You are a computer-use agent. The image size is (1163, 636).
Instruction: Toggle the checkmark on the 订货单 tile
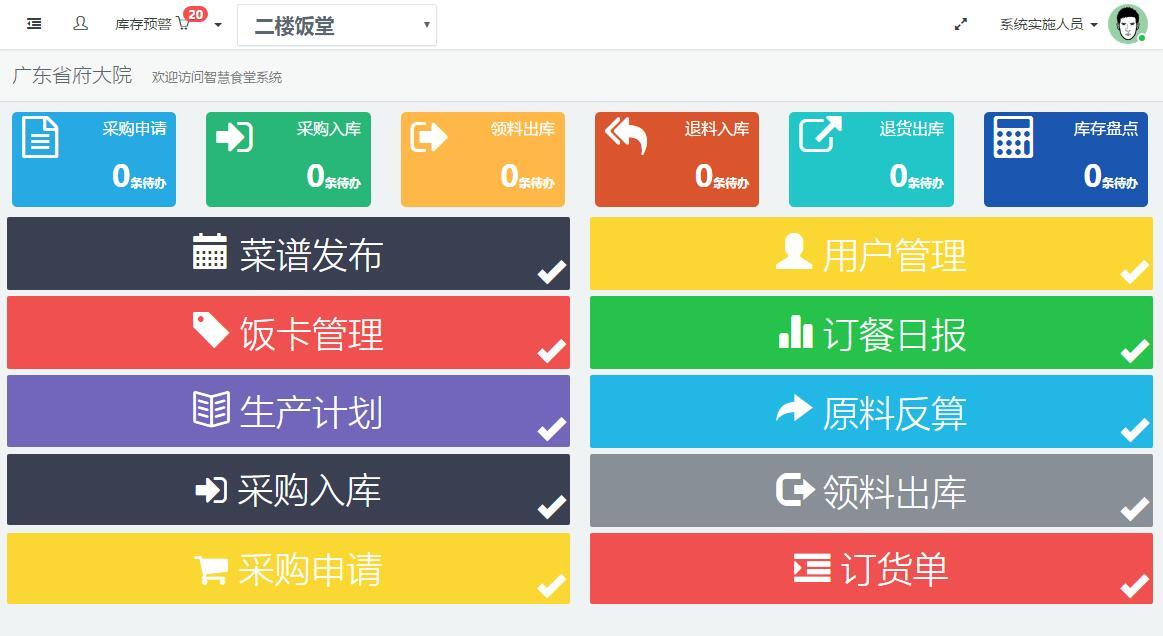(1134, 586)
